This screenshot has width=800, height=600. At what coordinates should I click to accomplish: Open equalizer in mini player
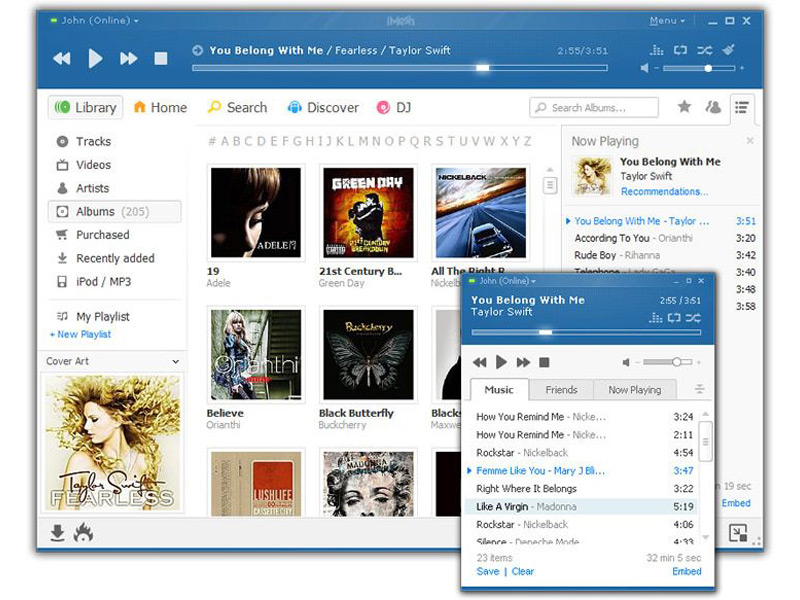[x=656, y=318]
